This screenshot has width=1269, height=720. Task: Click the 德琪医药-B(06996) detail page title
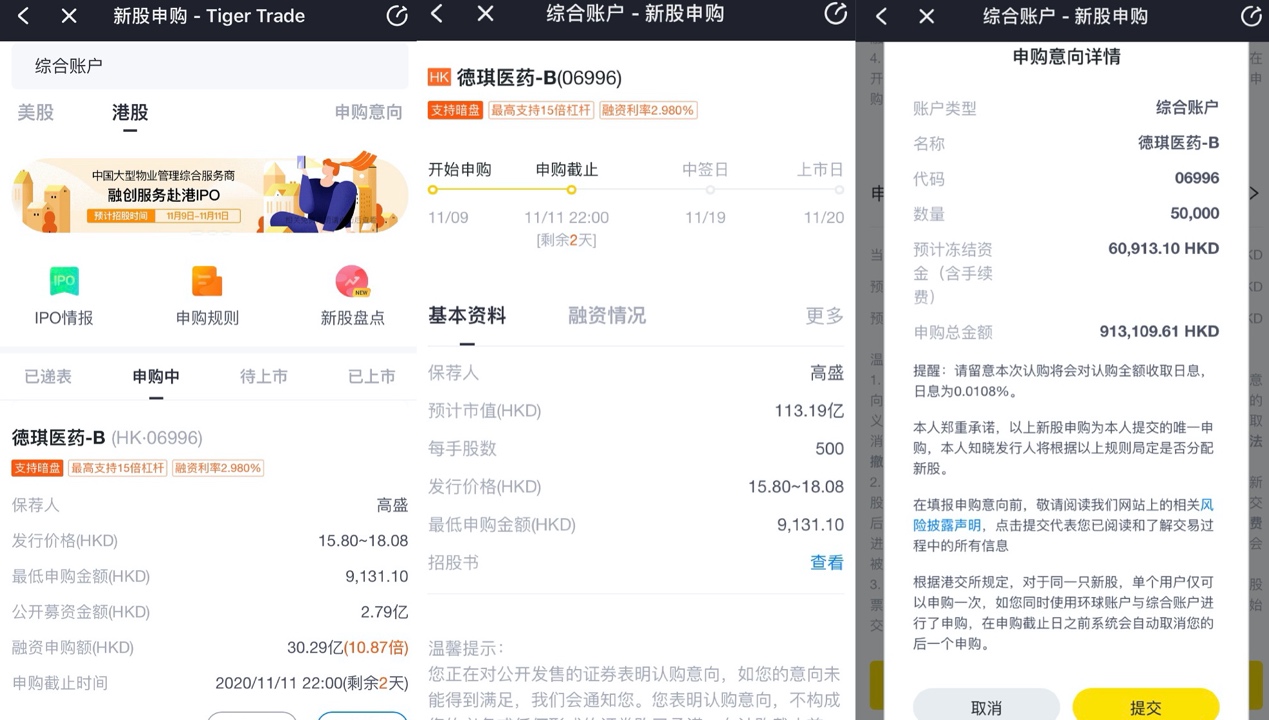pyautogui.click(x=539, y=78)
